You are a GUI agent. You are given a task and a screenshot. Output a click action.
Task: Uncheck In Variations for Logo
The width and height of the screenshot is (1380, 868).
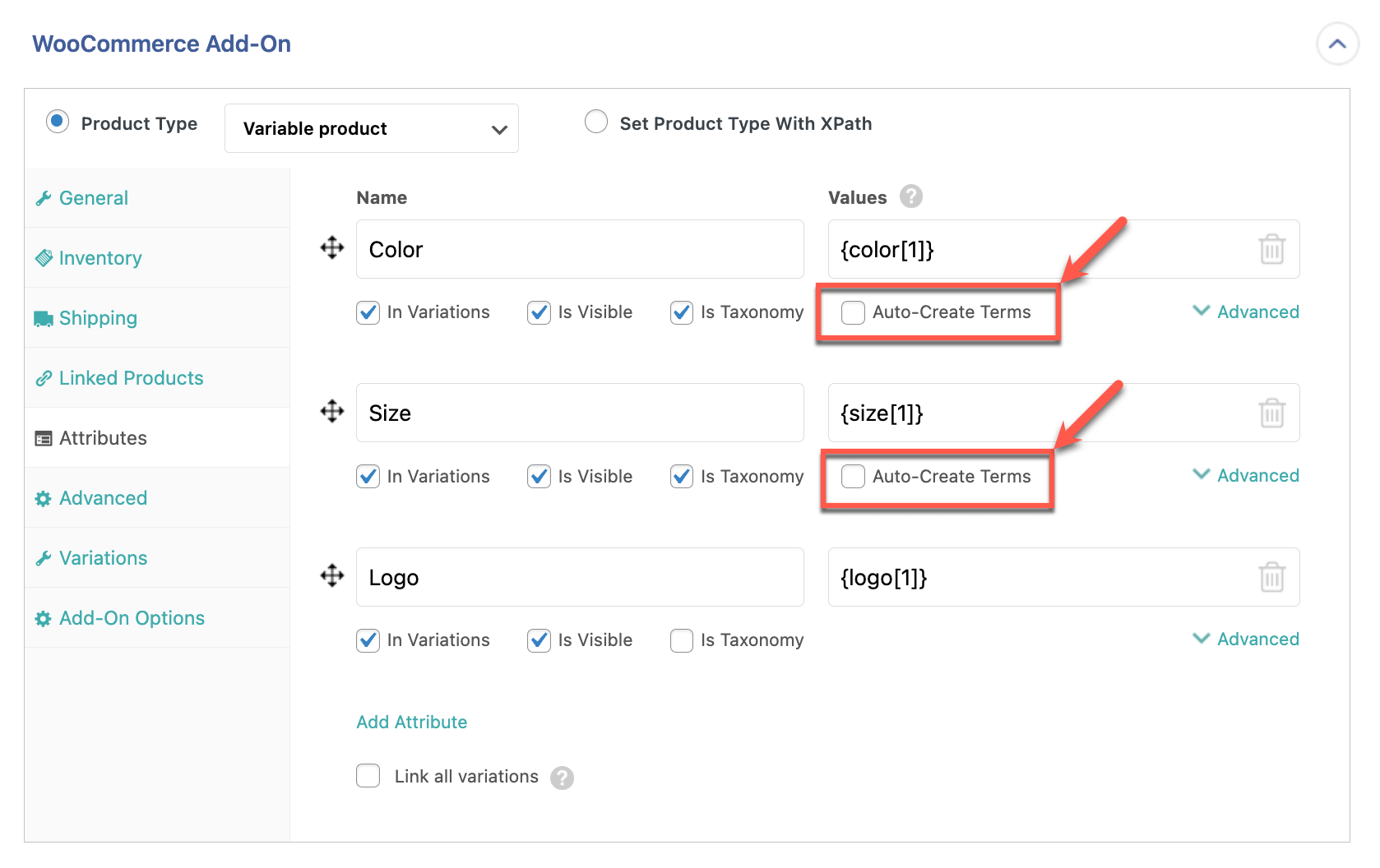pos(368,640)
